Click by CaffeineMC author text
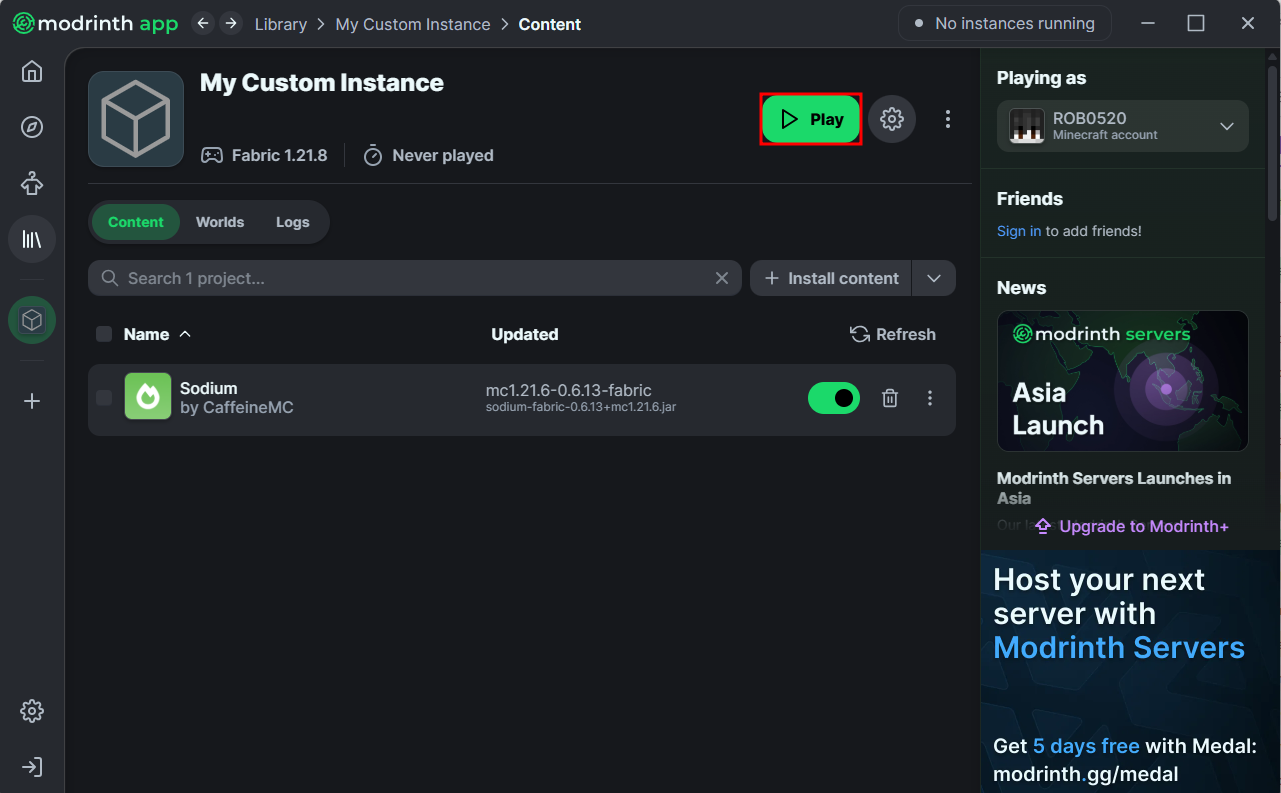Image resolution: width=1281 pixels, height=793 pixels. tap(237, 407)
